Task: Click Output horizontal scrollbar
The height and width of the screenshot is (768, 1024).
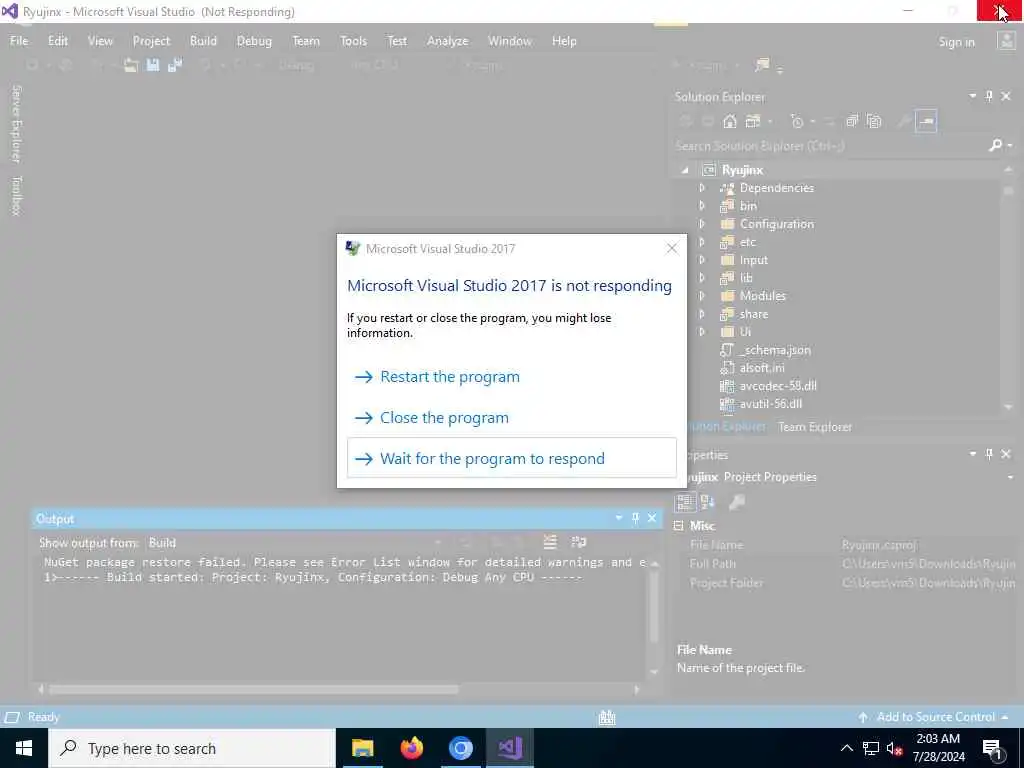Action: point(254,690)
